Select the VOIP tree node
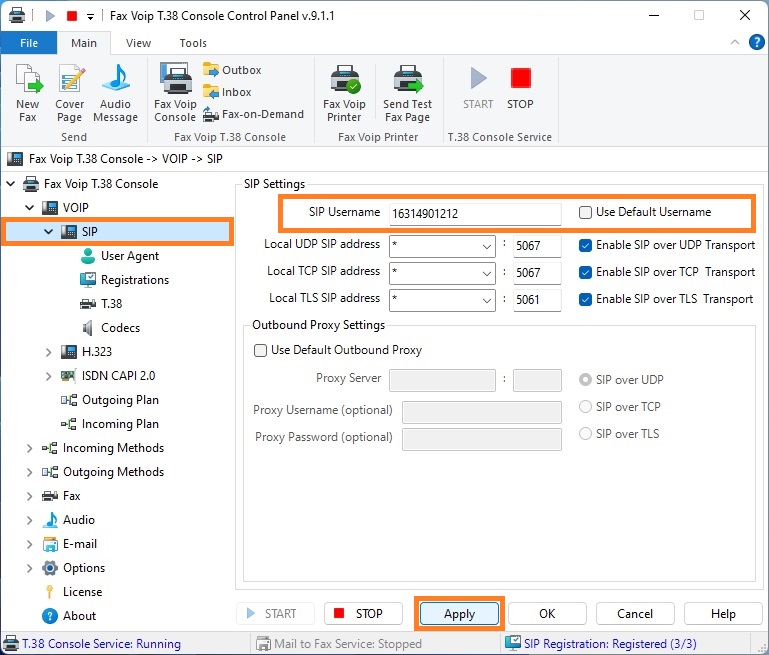Screen dimensions: 769x655 65,208
